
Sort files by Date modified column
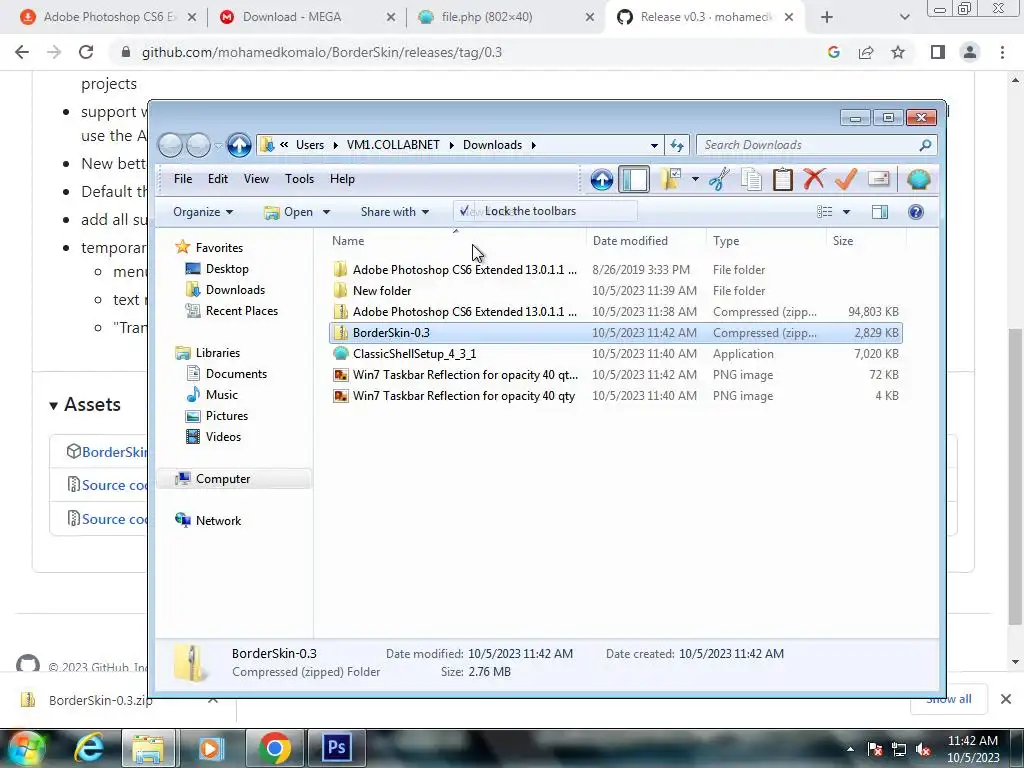click(x=647, y=241)
